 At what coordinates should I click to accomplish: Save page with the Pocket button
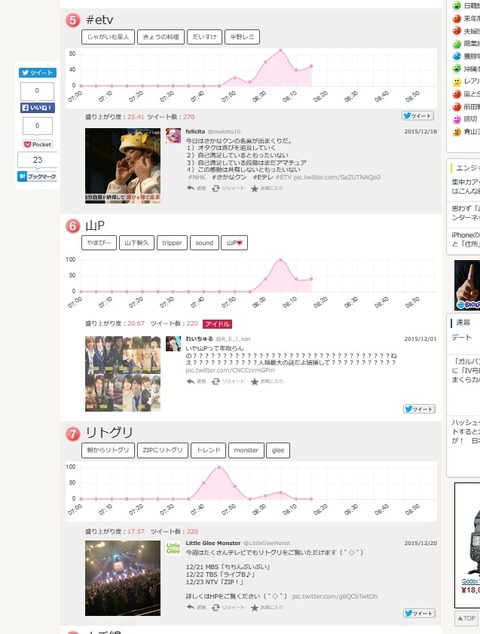pyautogui.click(x=38, y=144)
